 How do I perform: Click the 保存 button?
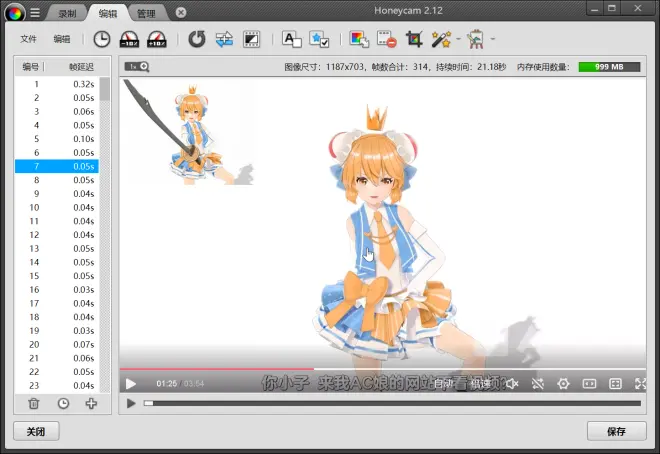(x=616, y=431)
